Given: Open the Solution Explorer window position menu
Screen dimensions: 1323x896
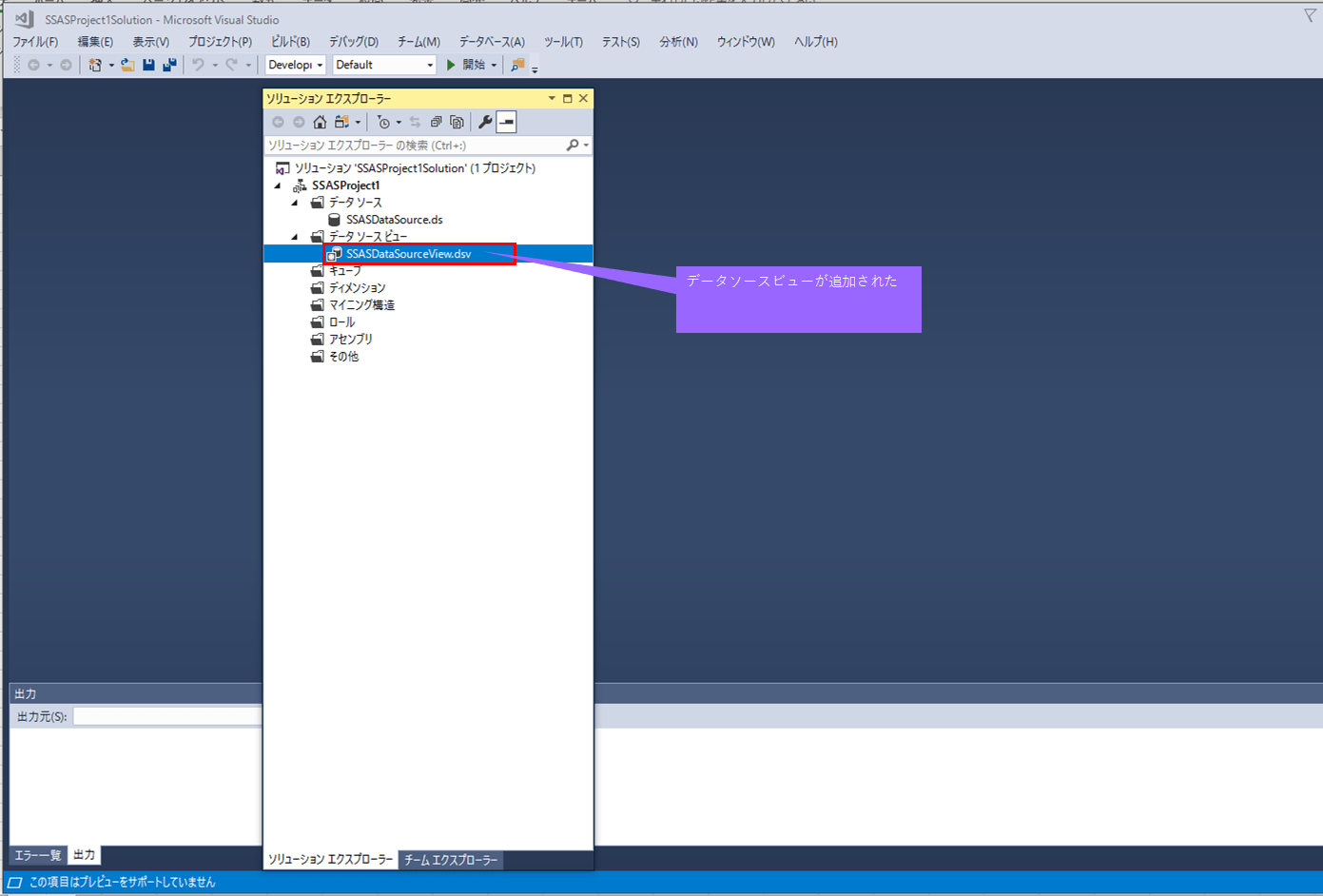Looking at the screenshot, I should (x=552, y=98).
